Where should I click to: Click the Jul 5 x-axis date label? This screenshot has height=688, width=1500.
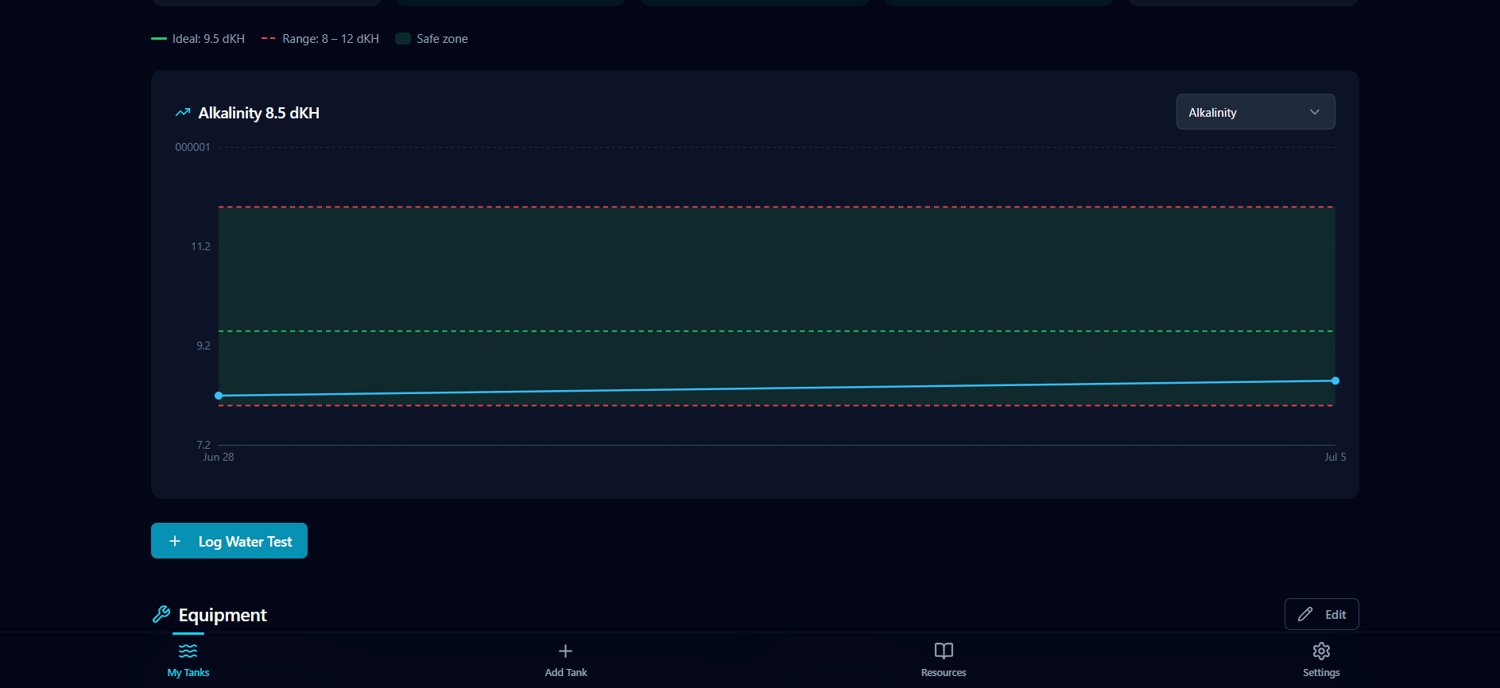pyautogui.click(x=1335, y=457)
